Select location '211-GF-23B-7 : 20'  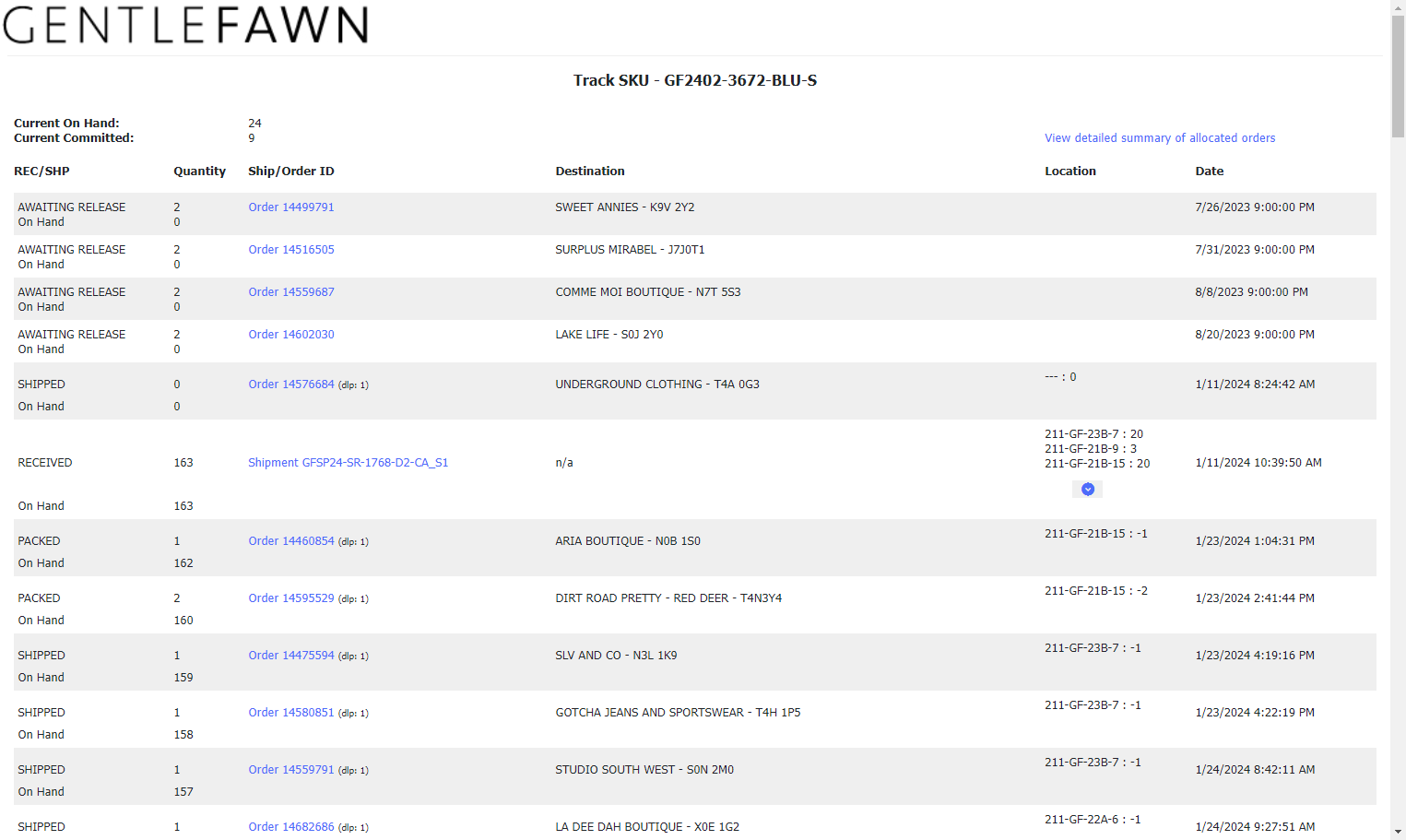[x=1093, y=434]
